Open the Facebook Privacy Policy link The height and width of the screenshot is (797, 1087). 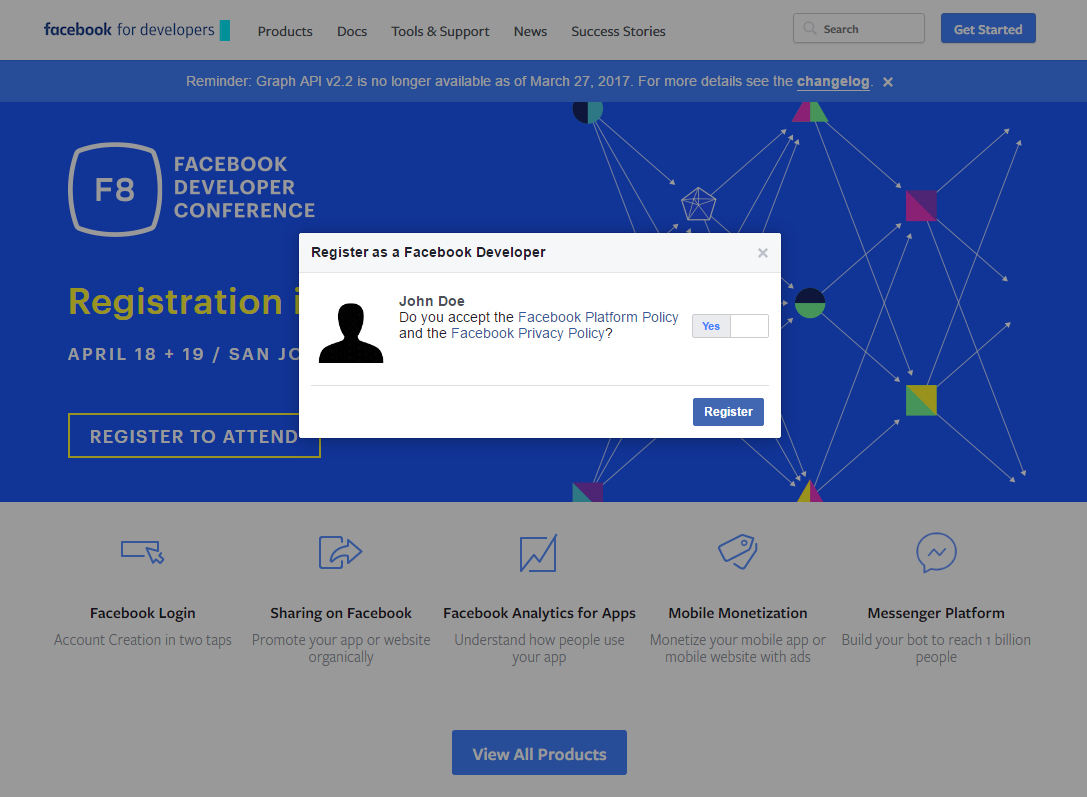[x=528, y=333]
